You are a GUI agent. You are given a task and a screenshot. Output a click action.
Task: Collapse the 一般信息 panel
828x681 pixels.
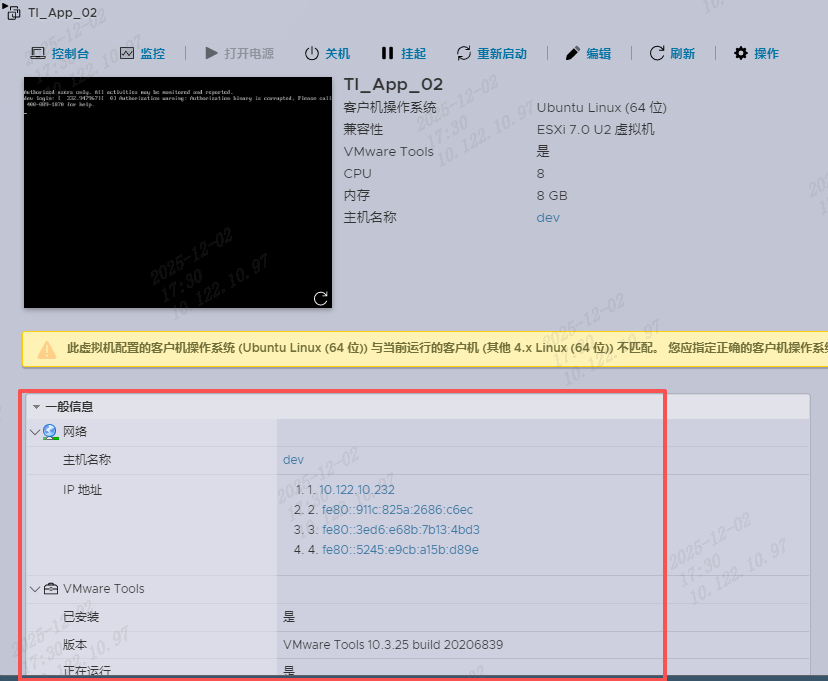[36, 406]
